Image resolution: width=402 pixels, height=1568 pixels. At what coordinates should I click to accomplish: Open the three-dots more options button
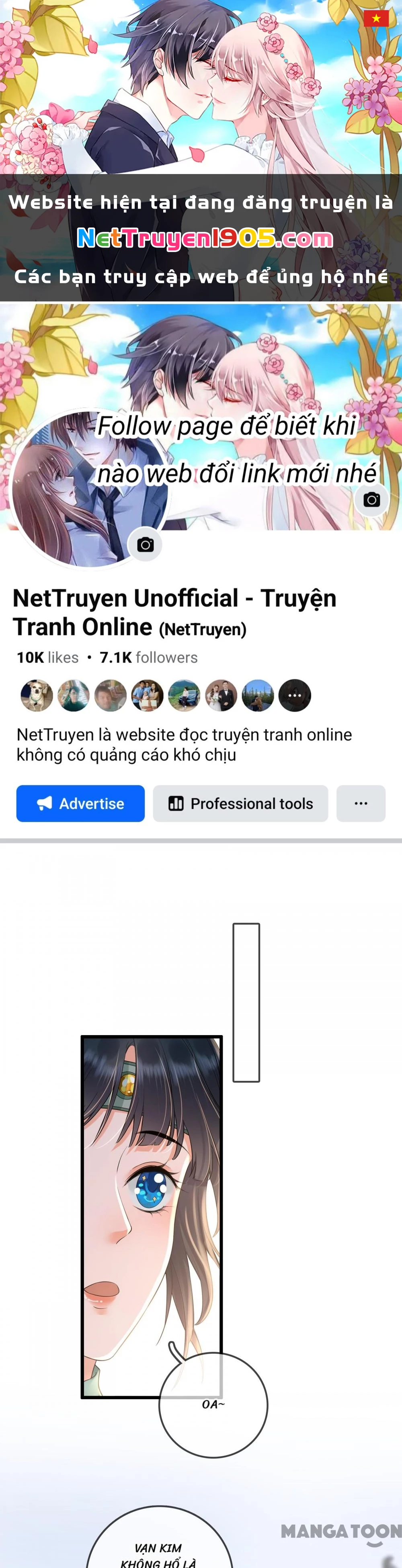[361, 803]
